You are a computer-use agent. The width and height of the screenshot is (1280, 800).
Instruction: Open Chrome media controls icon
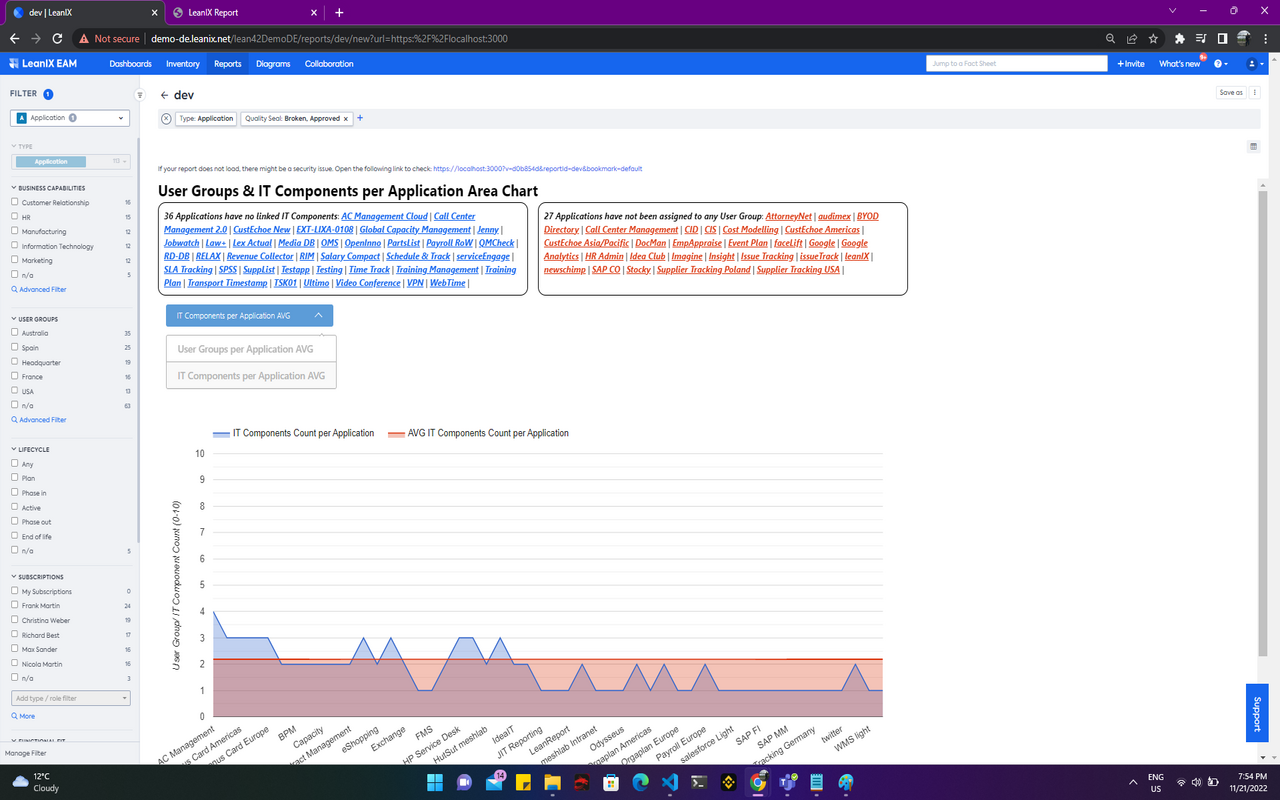point(1201,38)
